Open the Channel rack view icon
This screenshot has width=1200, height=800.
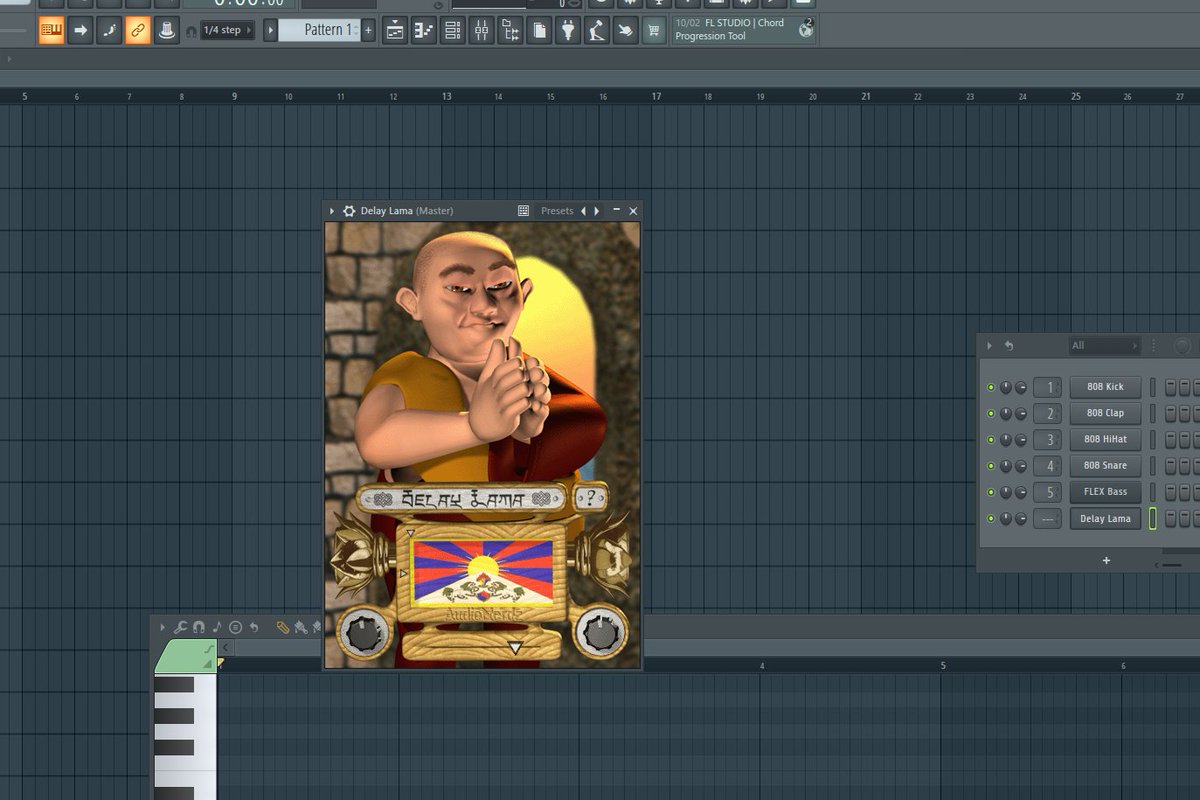[x=453, y=30]
